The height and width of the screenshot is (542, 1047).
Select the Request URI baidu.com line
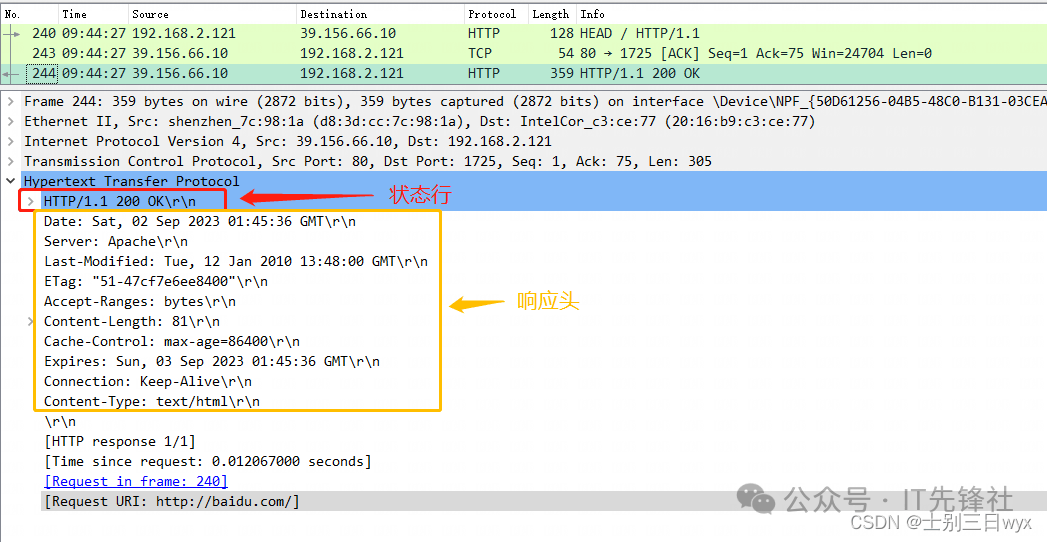click(171, 501)
